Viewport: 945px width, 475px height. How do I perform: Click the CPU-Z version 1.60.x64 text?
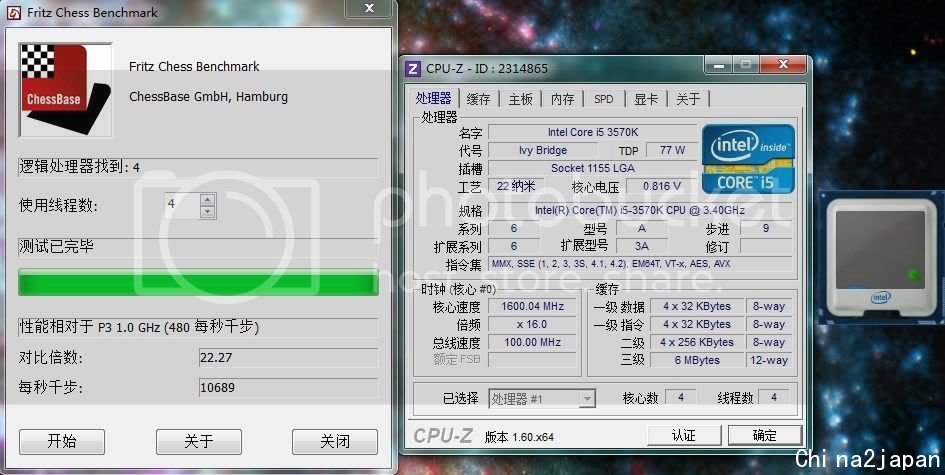coord(519,437)
